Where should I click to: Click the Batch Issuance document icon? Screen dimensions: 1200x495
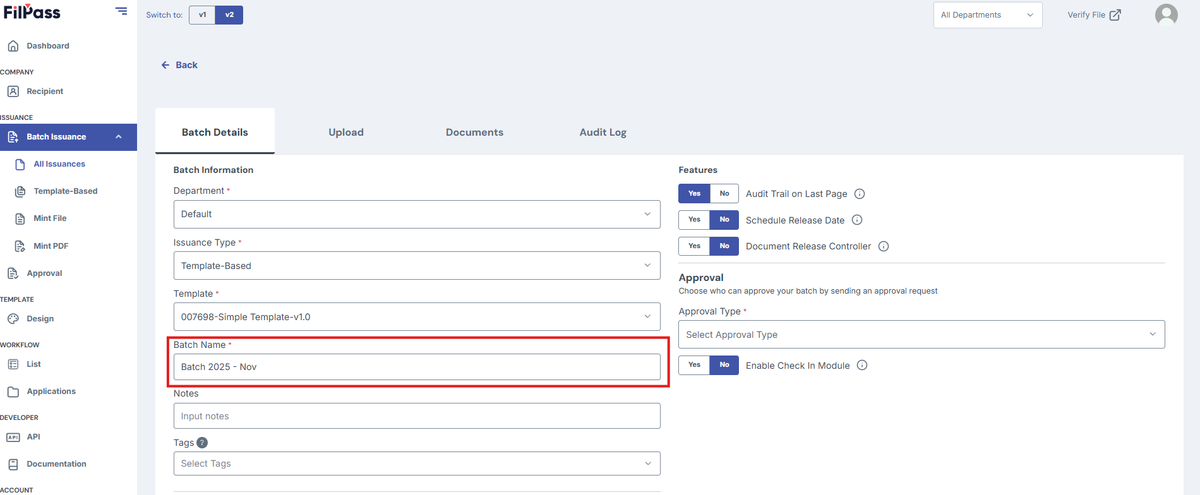tap(13, 137)
